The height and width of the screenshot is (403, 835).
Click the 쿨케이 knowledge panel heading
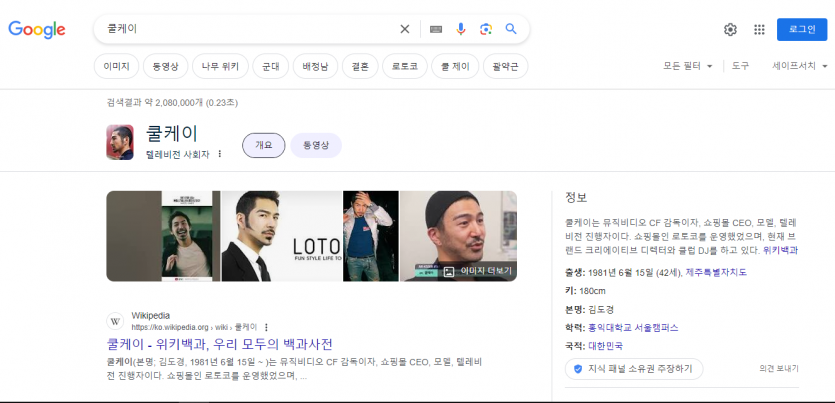click(x=171, y=134)
